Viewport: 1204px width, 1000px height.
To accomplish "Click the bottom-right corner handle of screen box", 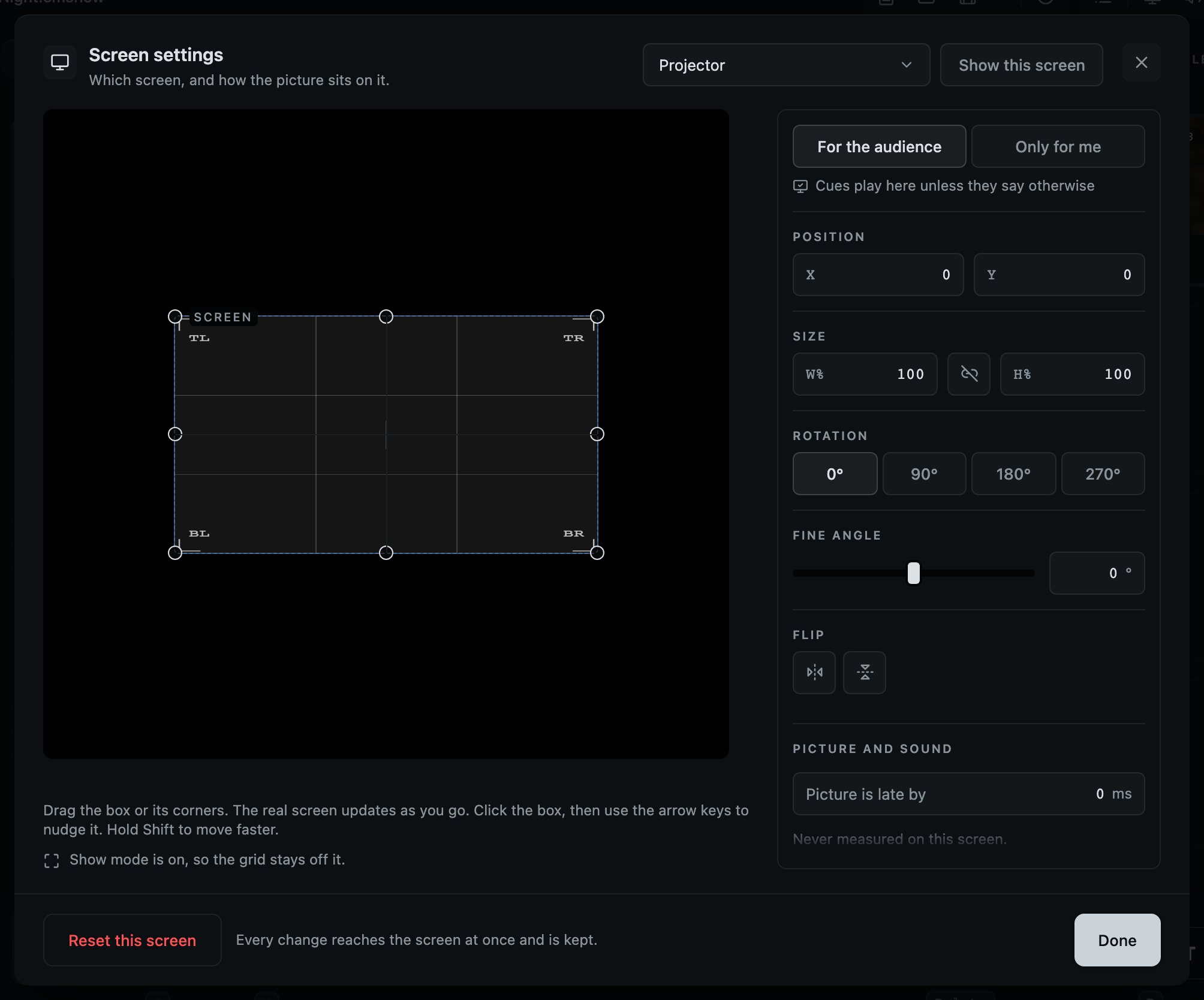I will 597,553.
